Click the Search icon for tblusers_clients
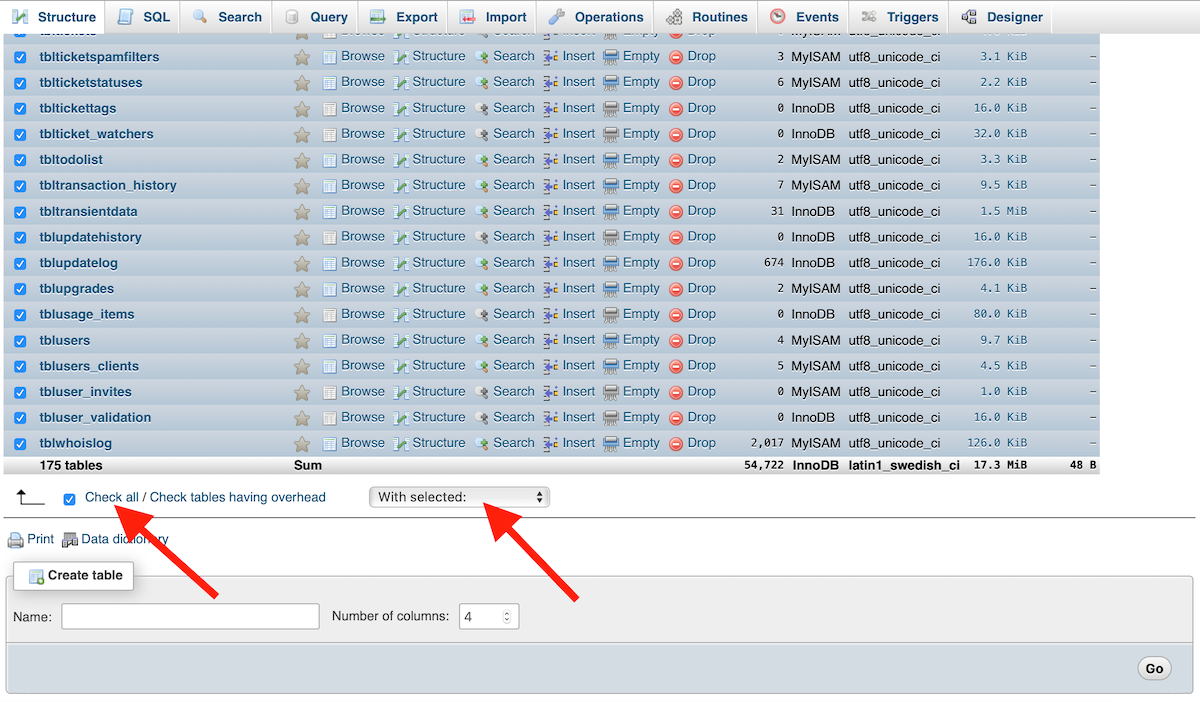Viewport: 1200px width, 702px height. 482,367
